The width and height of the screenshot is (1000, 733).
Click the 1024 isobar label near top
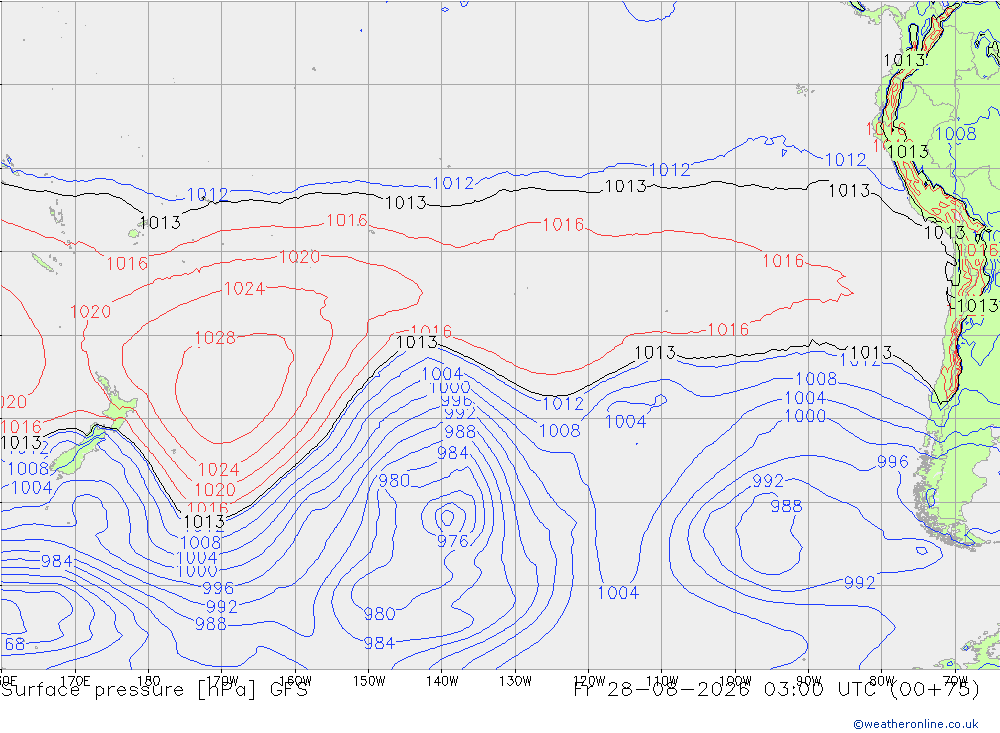pos(244,289)
